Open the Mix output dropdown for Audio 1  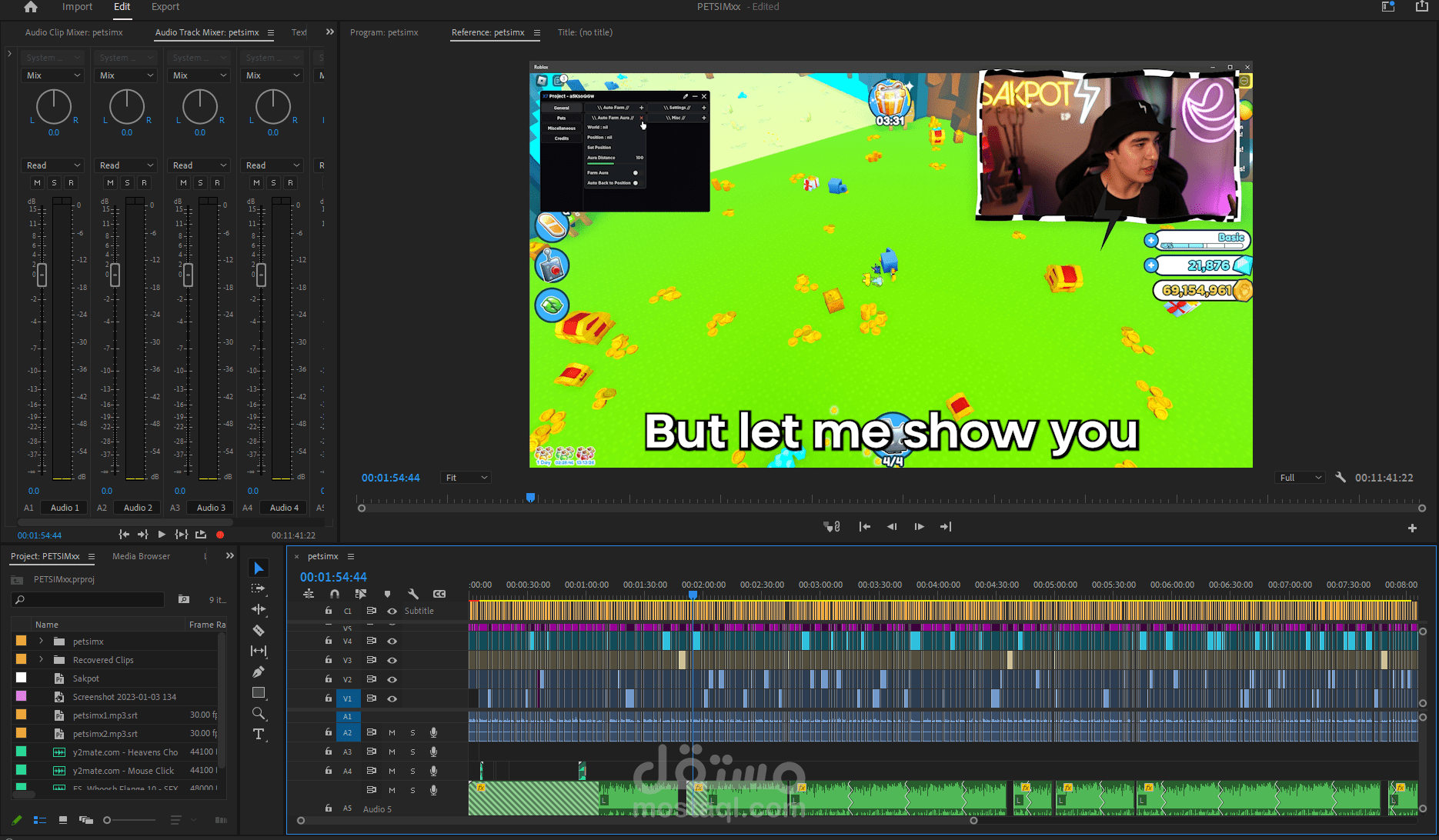[x=52, y=75]
